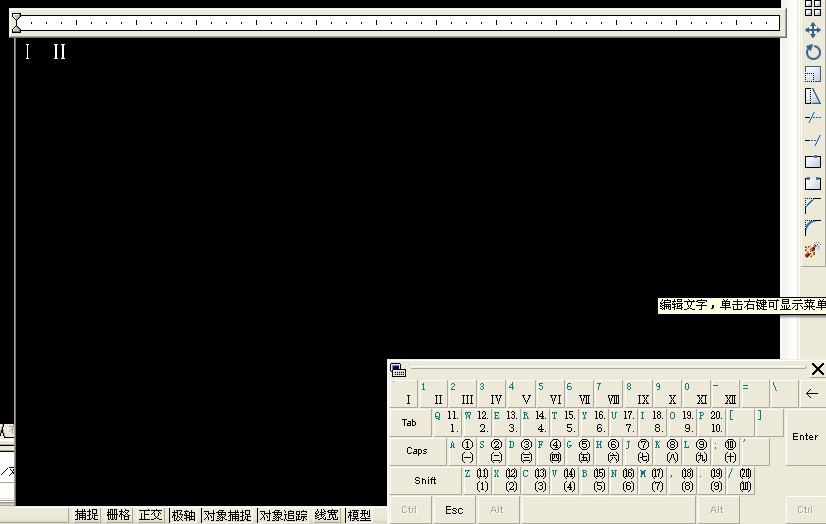Viewport: 826px width, 524px height.
Task: Select the Fillet tool icon
Action: [x=813, y=228]
